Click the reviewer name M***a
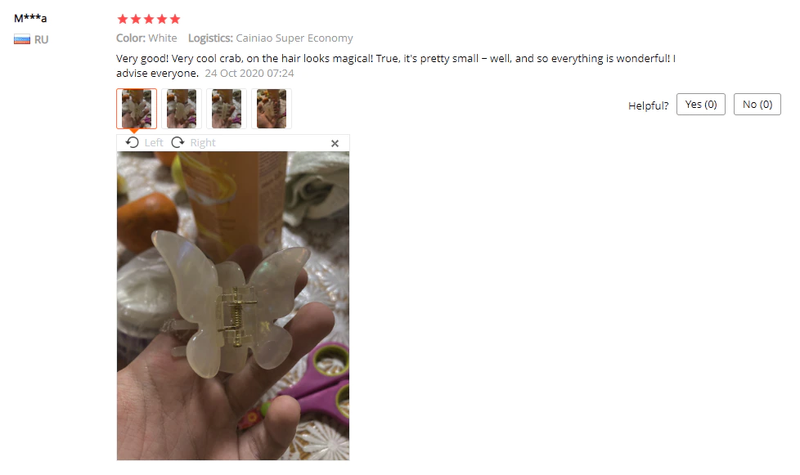The image size is (800, 475). (x=30, y=18)
